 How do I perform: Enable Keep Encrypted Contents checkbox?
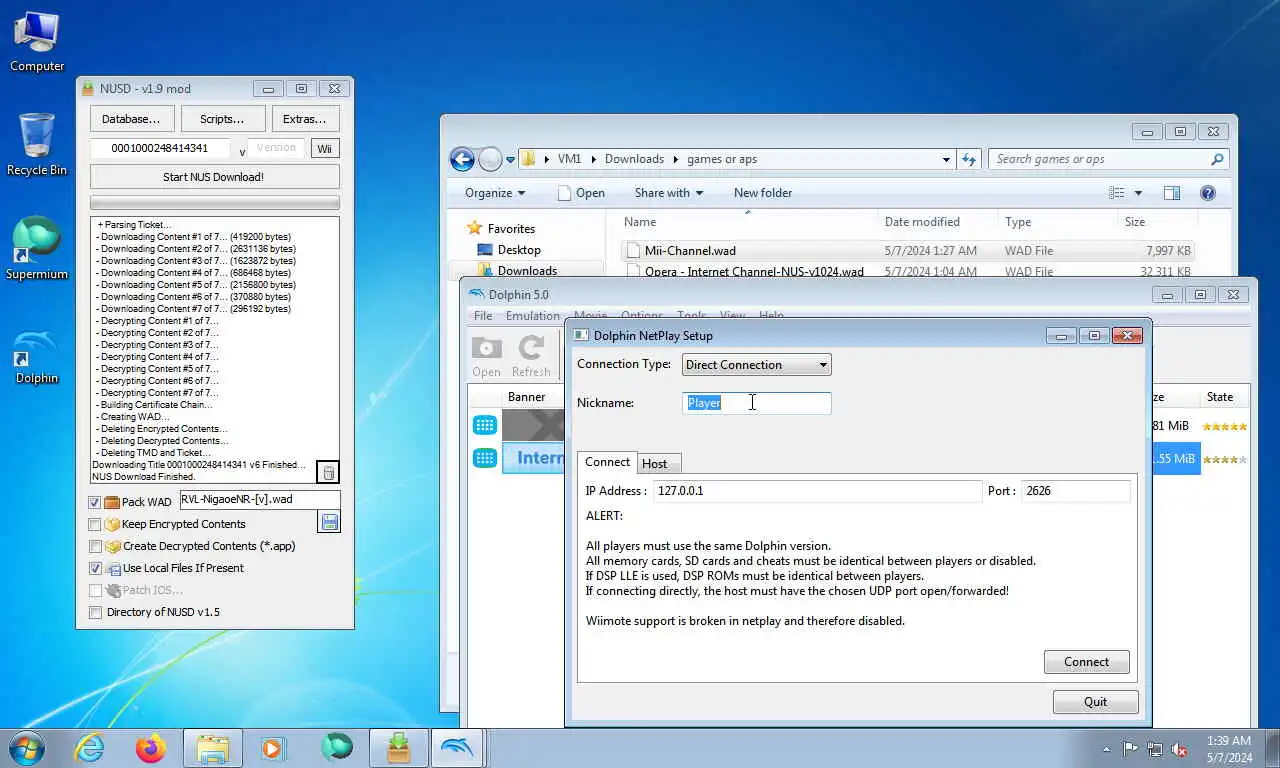click(95, 524)
